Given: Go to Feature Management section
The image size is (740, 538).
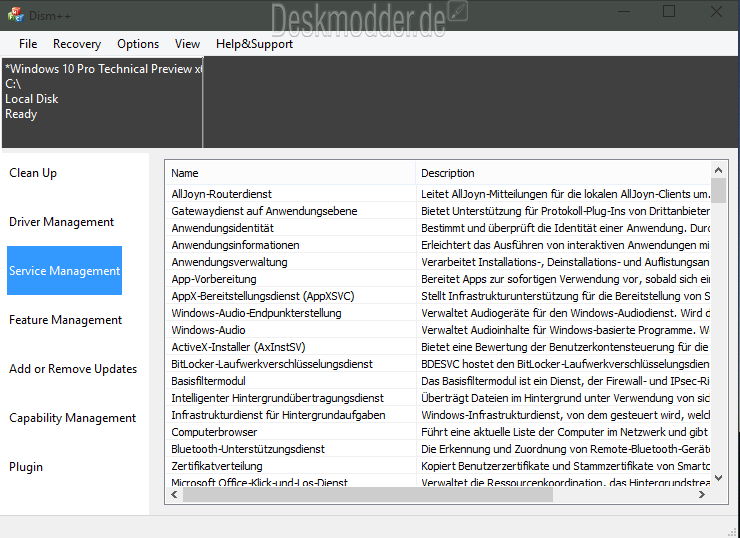Looking at the screenshot, I should click(x=65, y=320).
